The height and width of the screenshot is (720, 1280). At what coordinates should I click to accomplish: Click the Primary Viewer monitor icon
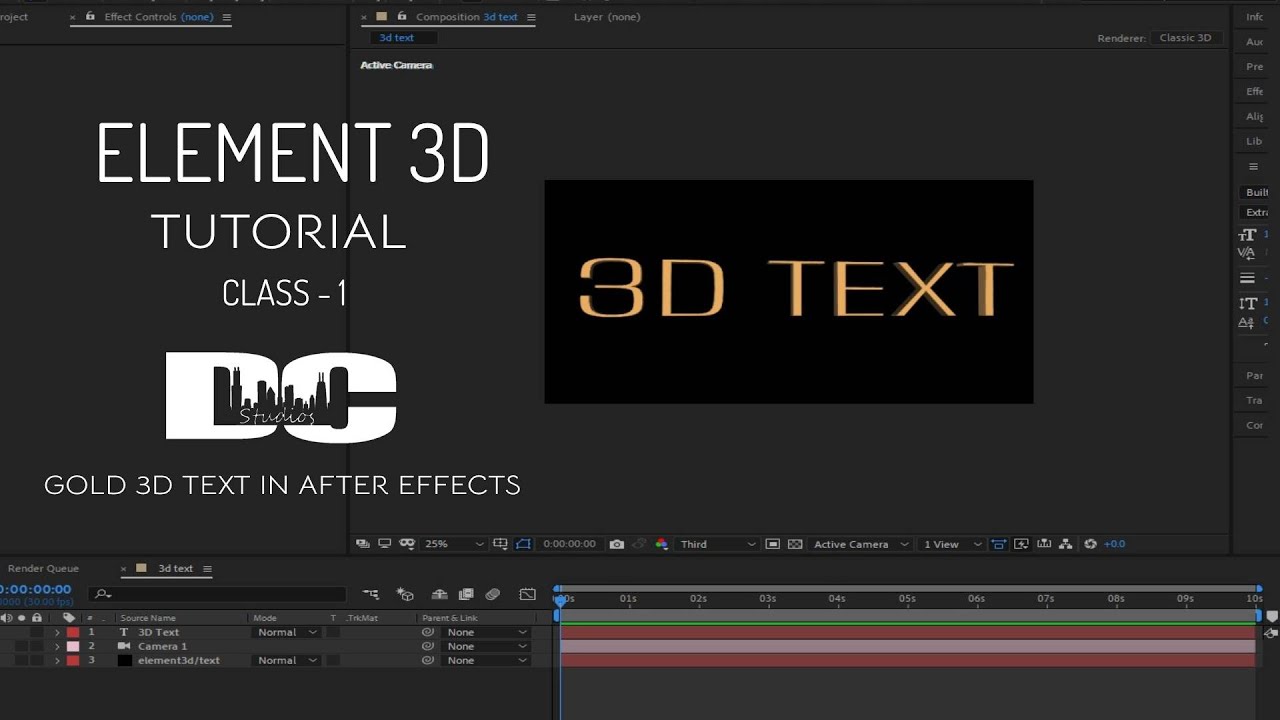point(385,544)
